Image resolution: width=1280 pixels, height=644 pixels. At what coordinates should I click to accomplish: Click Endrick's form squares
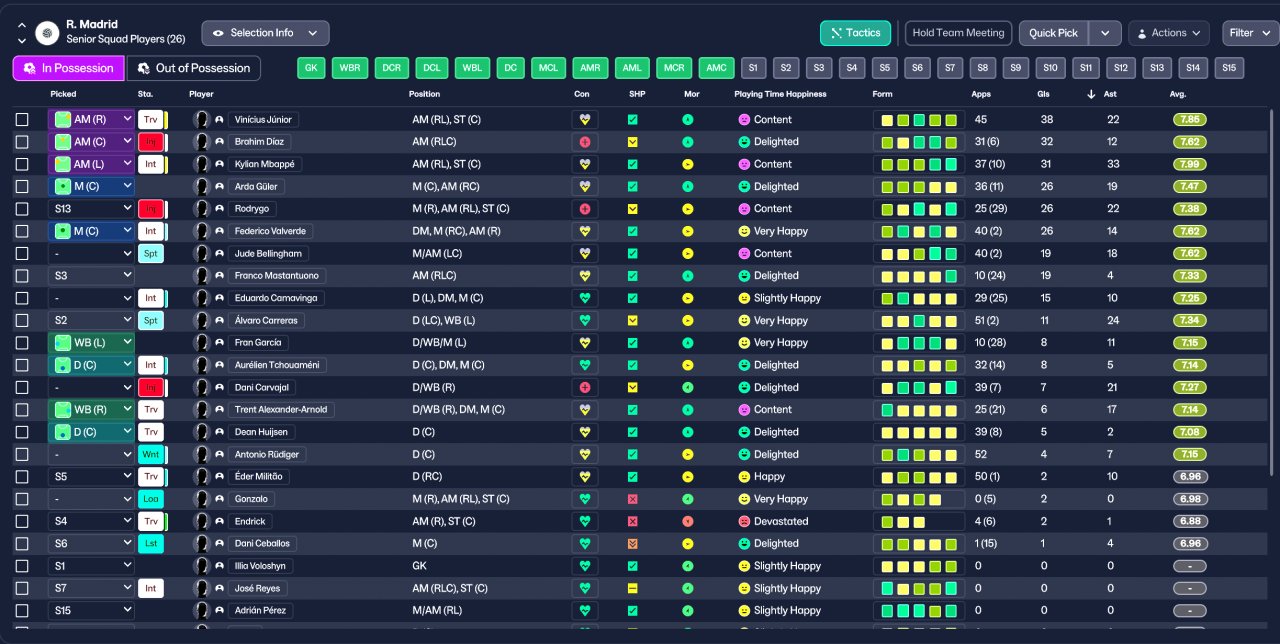tap(919, 521)
